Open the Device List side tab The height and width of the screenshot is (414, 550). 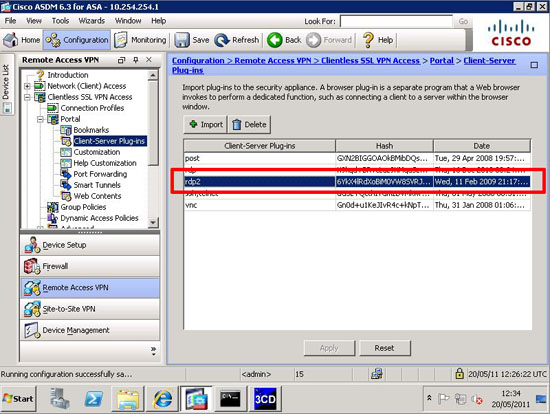(x=7, y=84)
